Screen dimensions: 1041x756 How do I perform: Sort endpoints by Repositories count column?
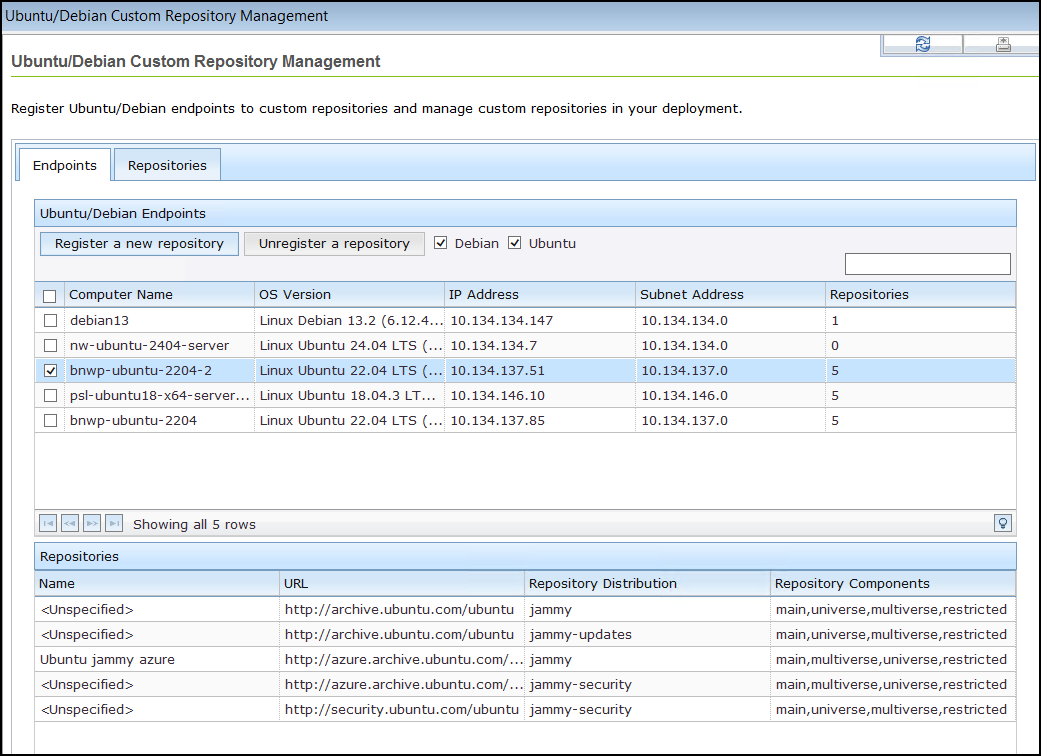tap(920, 295)
